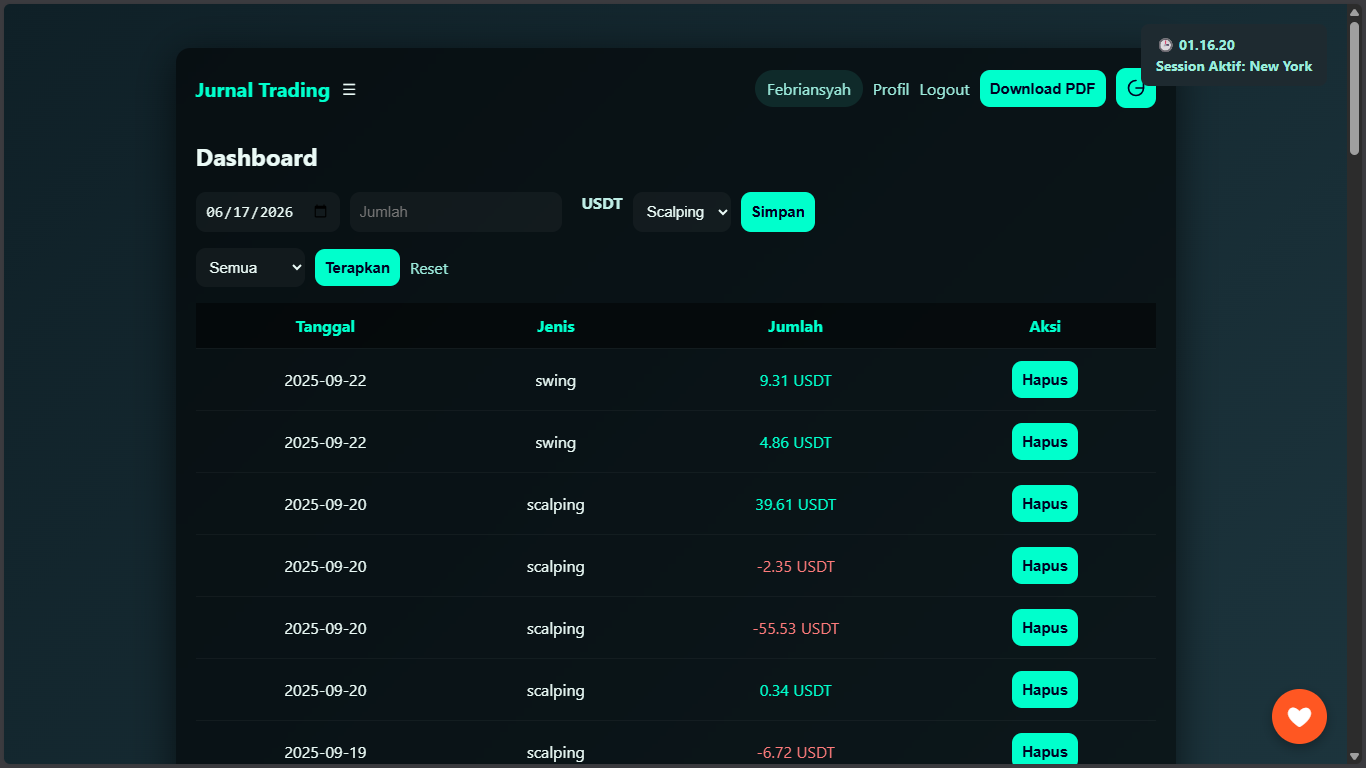Image resolution: width=1366 pixels, height=768 pixels.
Task: Click the Jenis column header
Action: 556,326
